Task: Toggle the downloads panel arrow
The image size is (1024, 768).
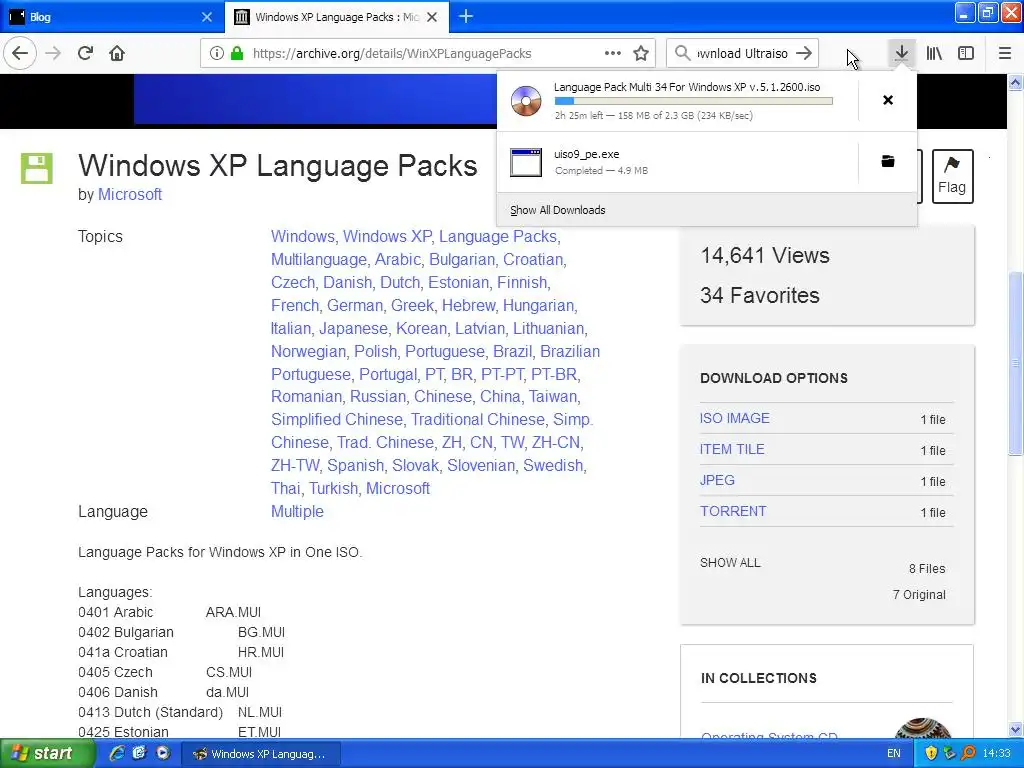Action: click(901, 53)
